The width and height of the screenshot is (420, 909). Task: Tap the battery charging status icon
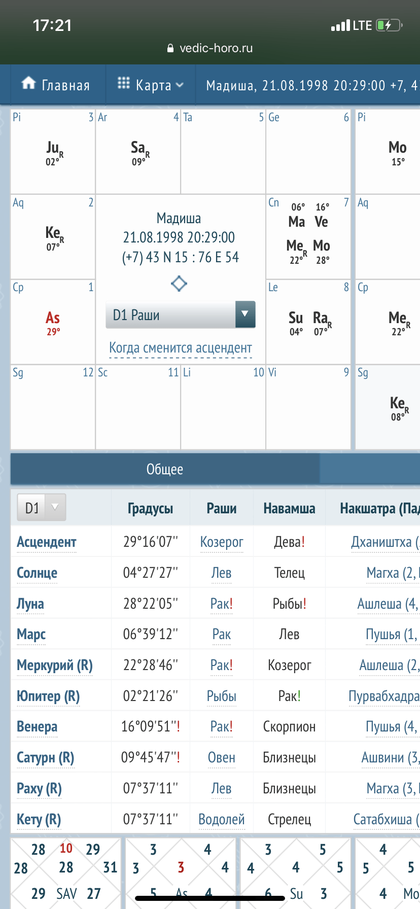[389, 26]
